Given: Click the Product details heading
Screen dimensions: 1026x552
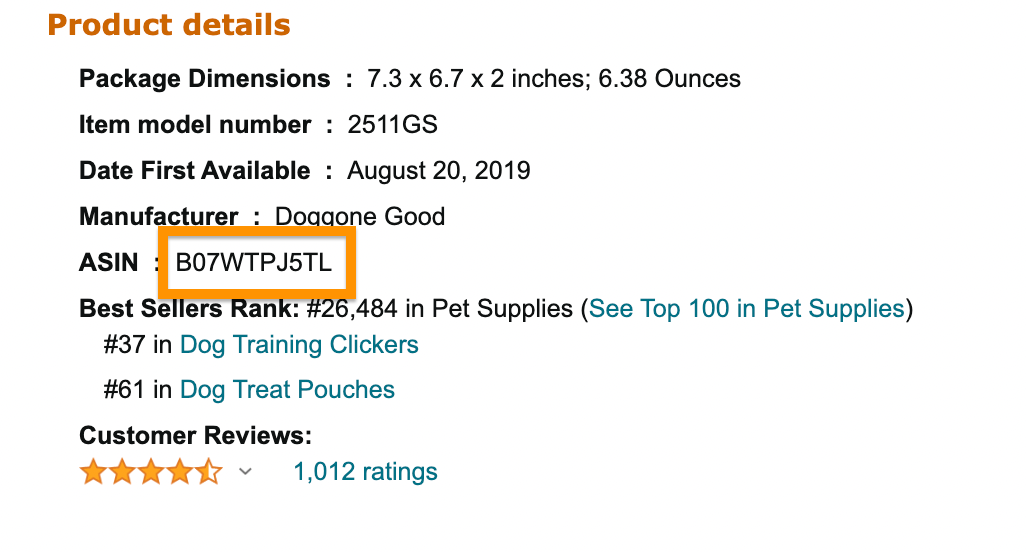Looking at the screenshot, I should 169,25.
